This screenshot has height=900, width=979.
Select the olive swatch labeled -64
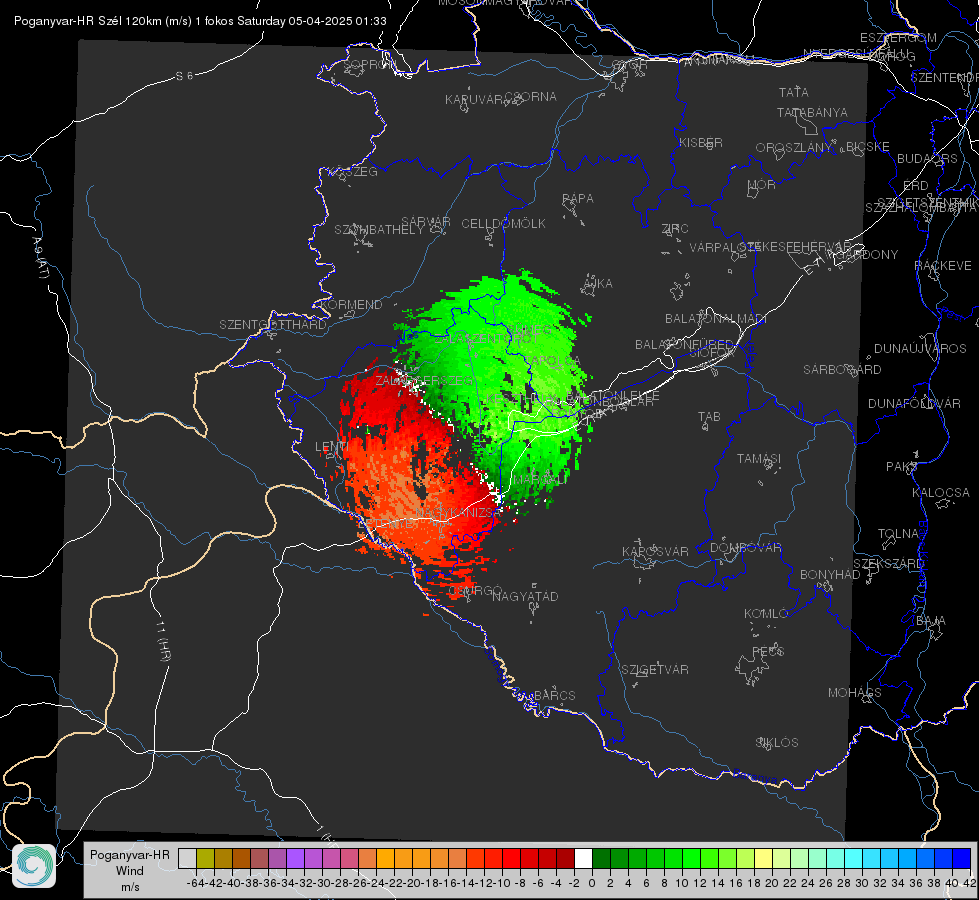coord(205,858)
